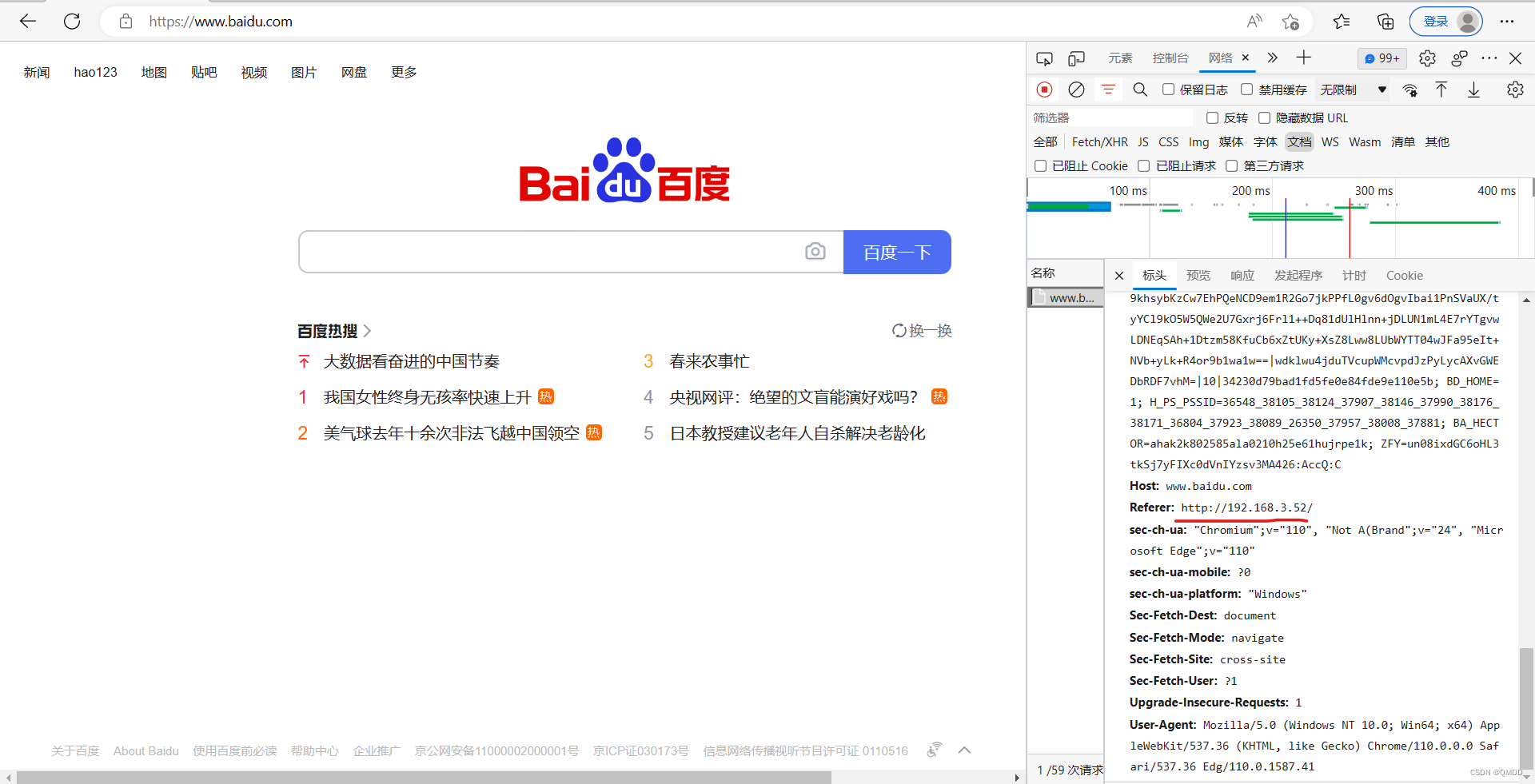Reload the page with refresh icon
The width and height of the screenshot is (1535, 784).
[72, 22]
